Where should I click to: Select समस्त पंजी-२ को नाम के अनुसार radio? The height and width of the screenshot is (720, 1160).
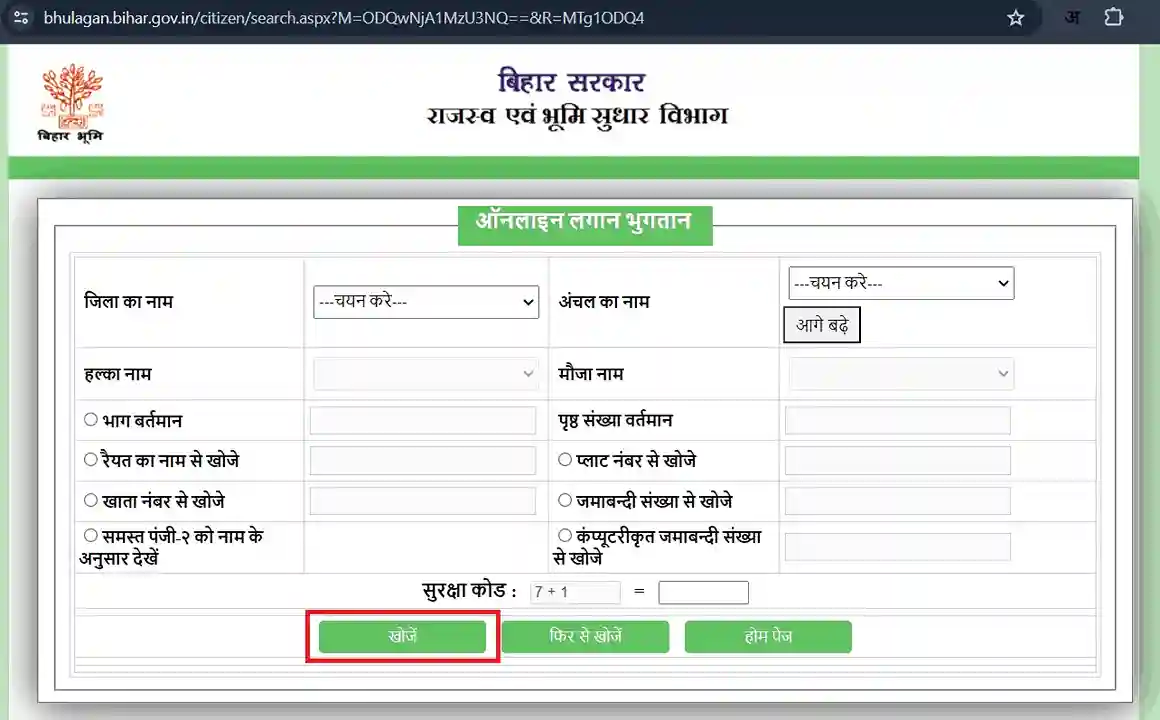[x=91, y=535]
